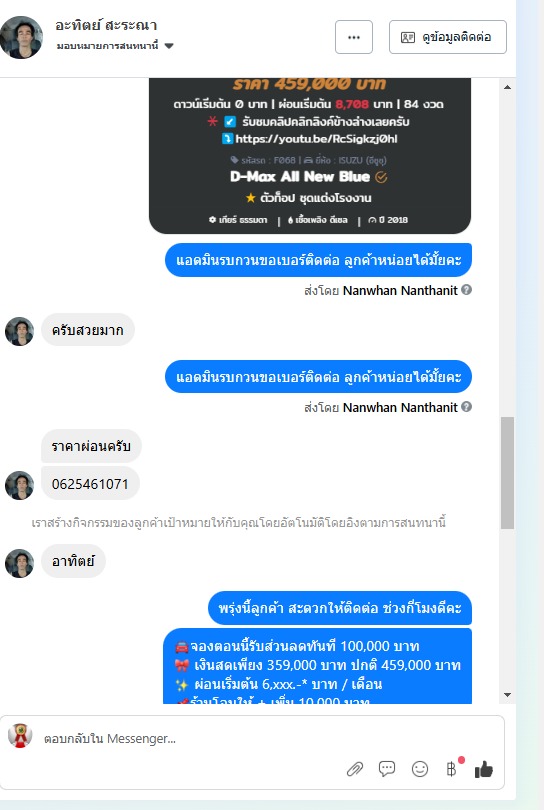Click the ดูข้อมูลติดต่อ contact info button
Screen dimensions: 544x810
point(447,37)
